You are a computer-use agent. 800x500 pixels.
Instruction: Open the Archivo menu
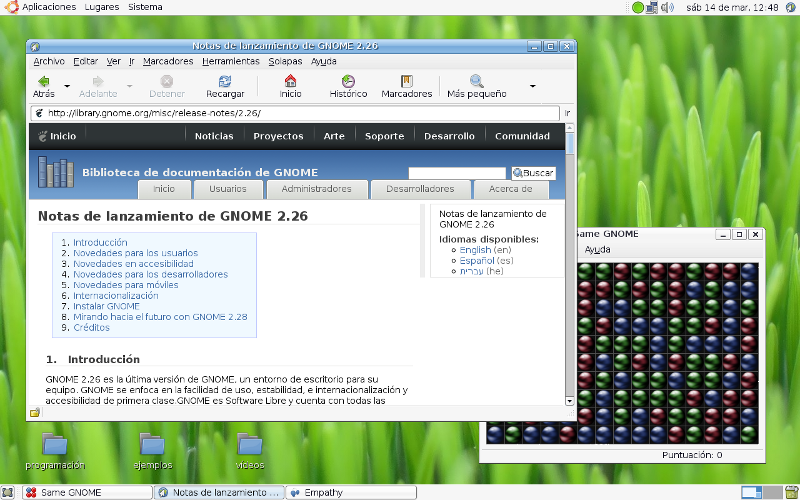pos(49,61)
